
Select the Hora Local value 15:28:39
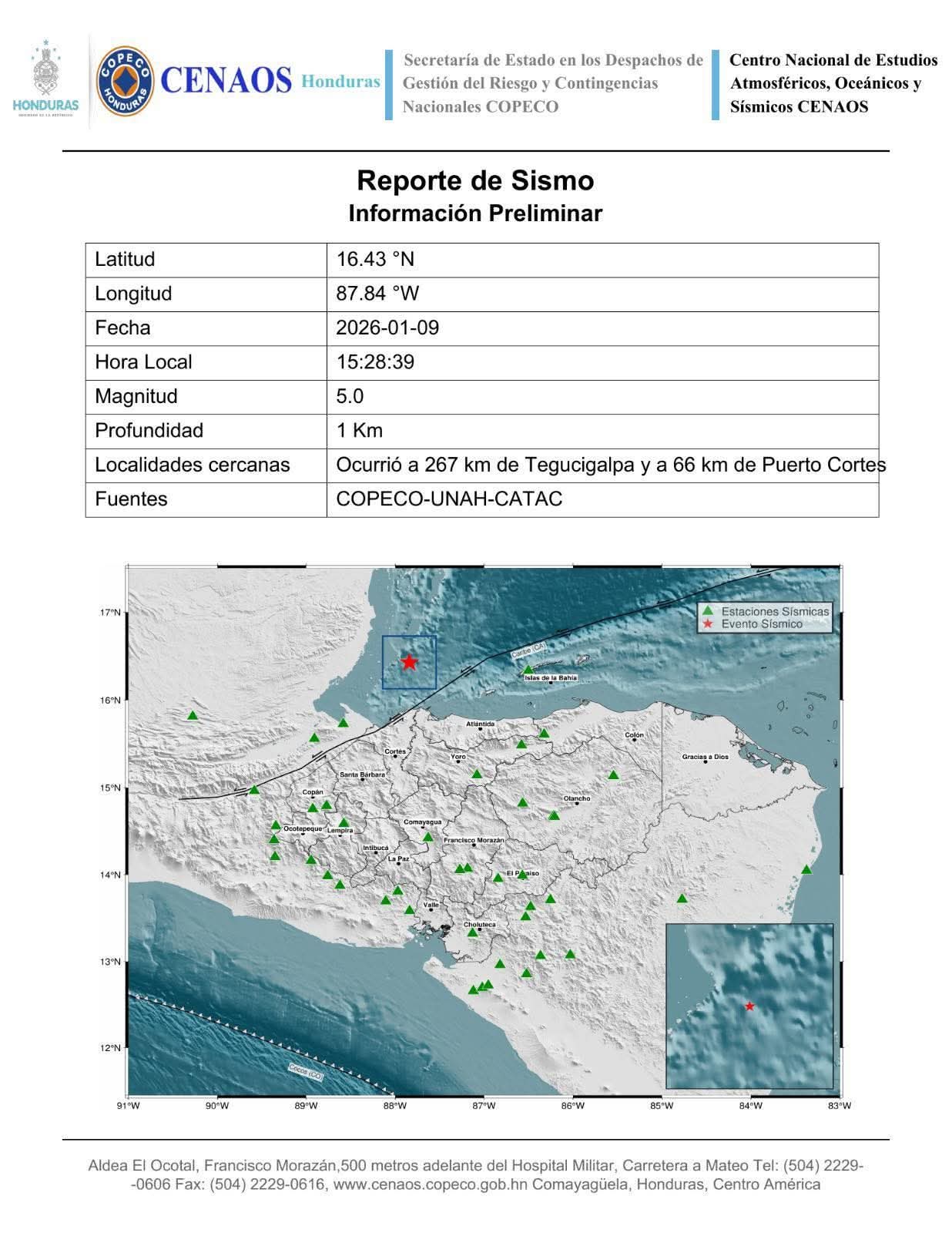click(x=375, y=362)
